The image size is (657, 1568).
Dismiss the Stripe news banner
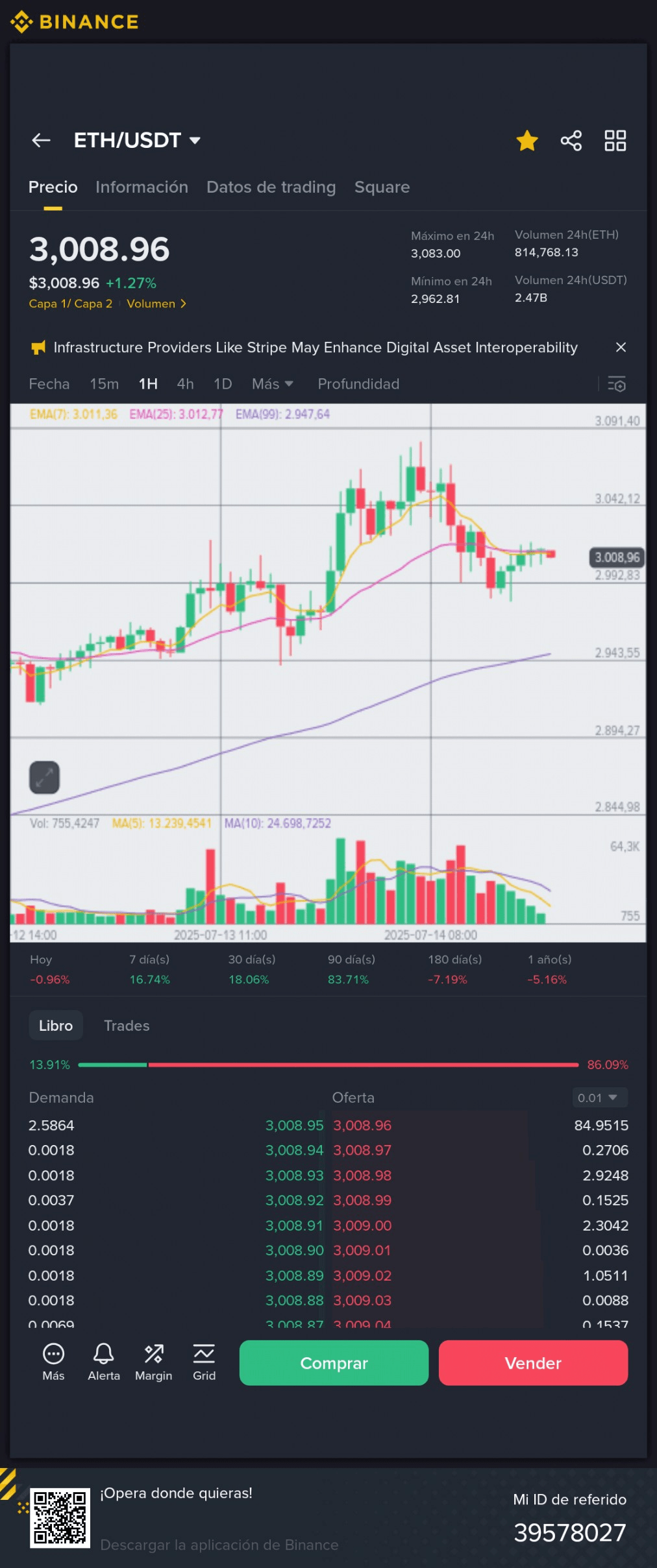point(621,347)
